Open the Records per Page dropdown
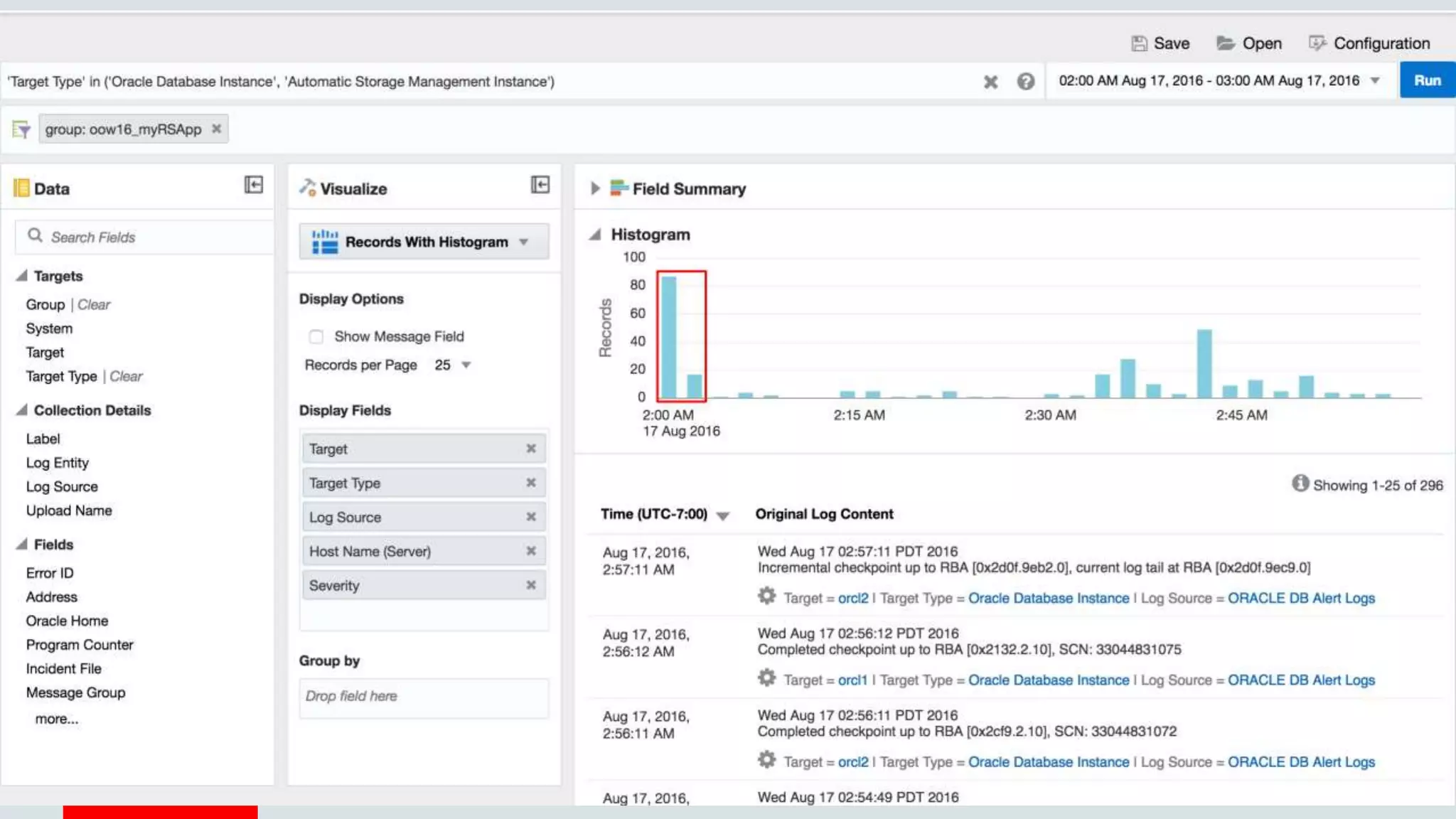 (466, 365)
